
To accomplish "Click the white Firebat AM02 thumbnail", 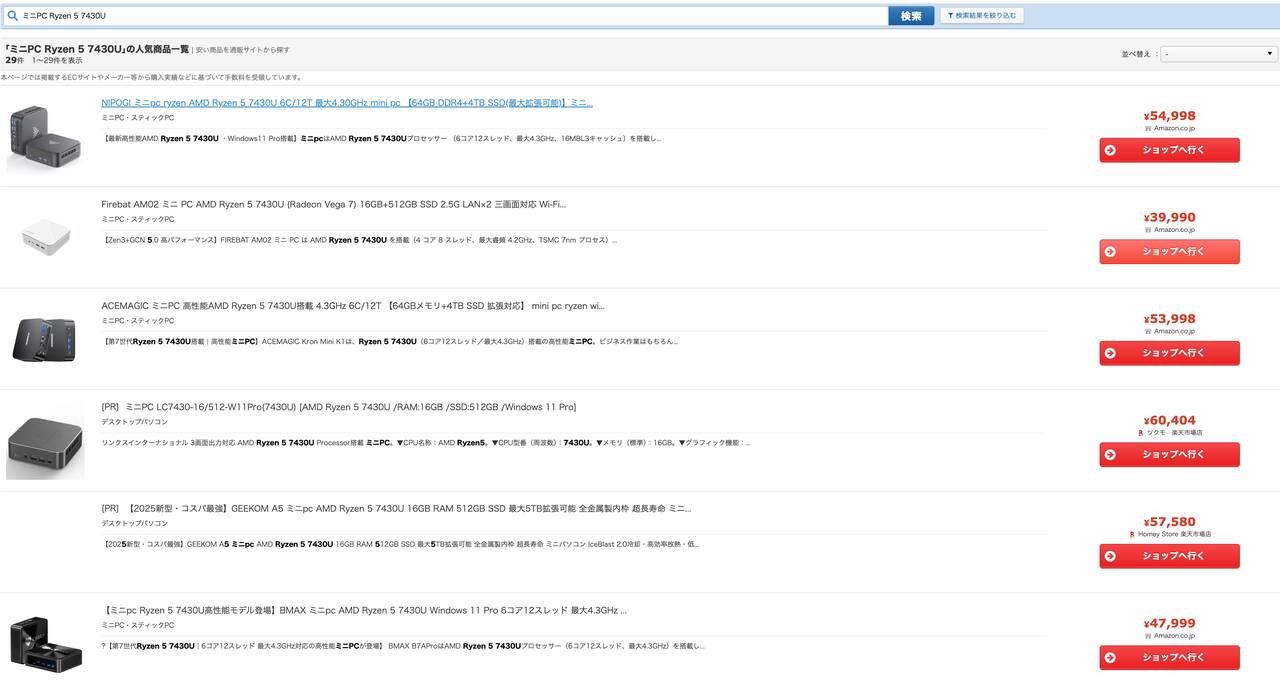I will pos(46,236).
